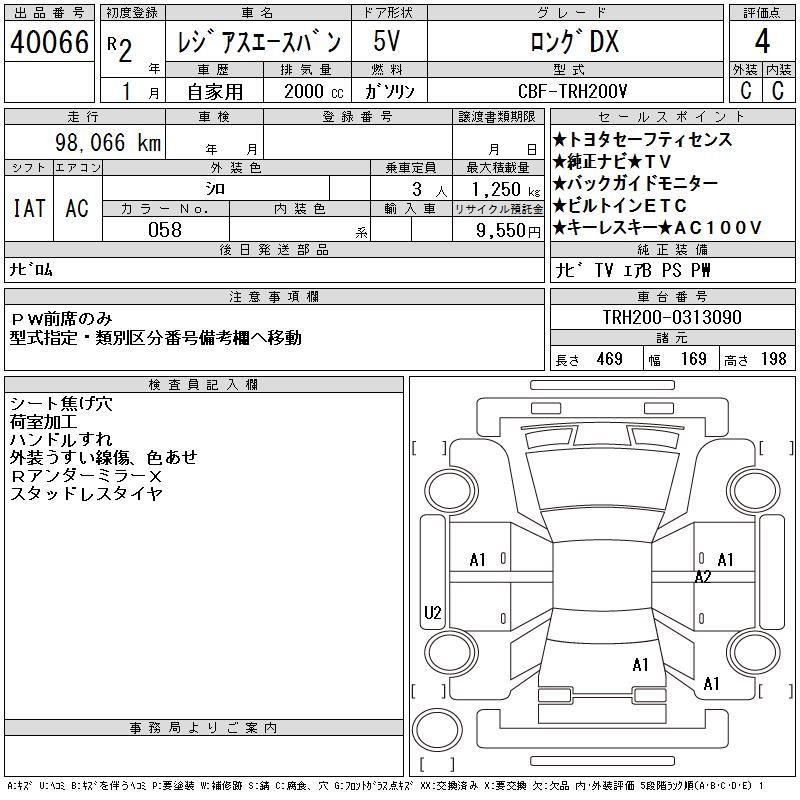Click the A2 scratch mark on car diagram
Image resolution: width=800 pixels, height=800 pixels.
pyautogui.click(x=703, y=577)
